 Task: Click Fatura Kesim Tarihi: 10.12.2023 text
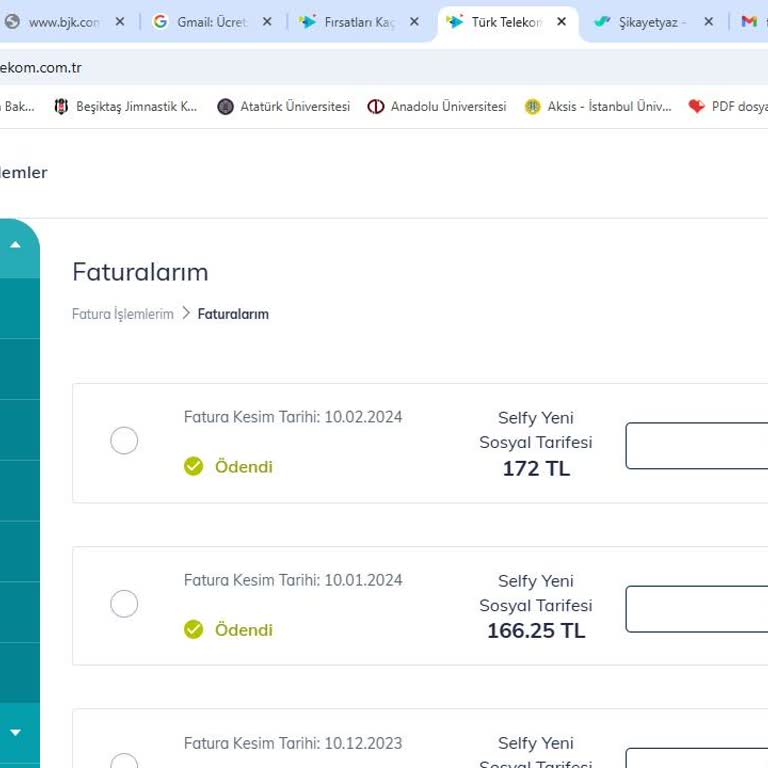coord(293,743)
